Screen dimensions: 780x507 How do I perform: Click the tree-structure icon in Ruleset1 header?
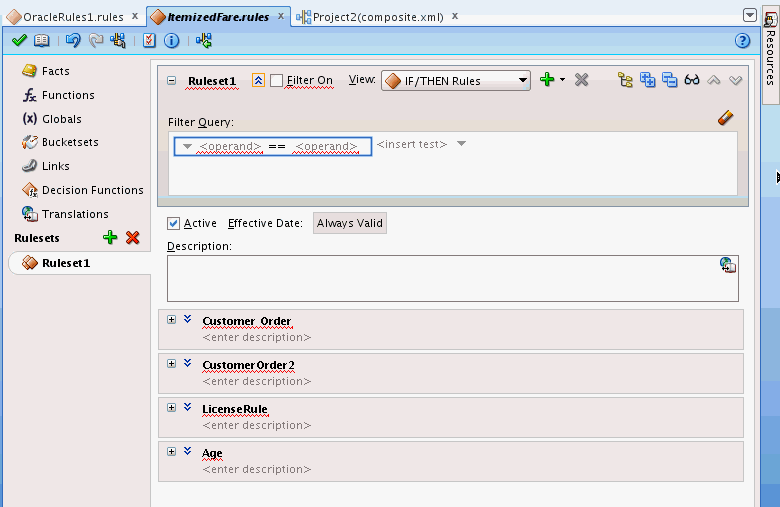pos(625,80)
